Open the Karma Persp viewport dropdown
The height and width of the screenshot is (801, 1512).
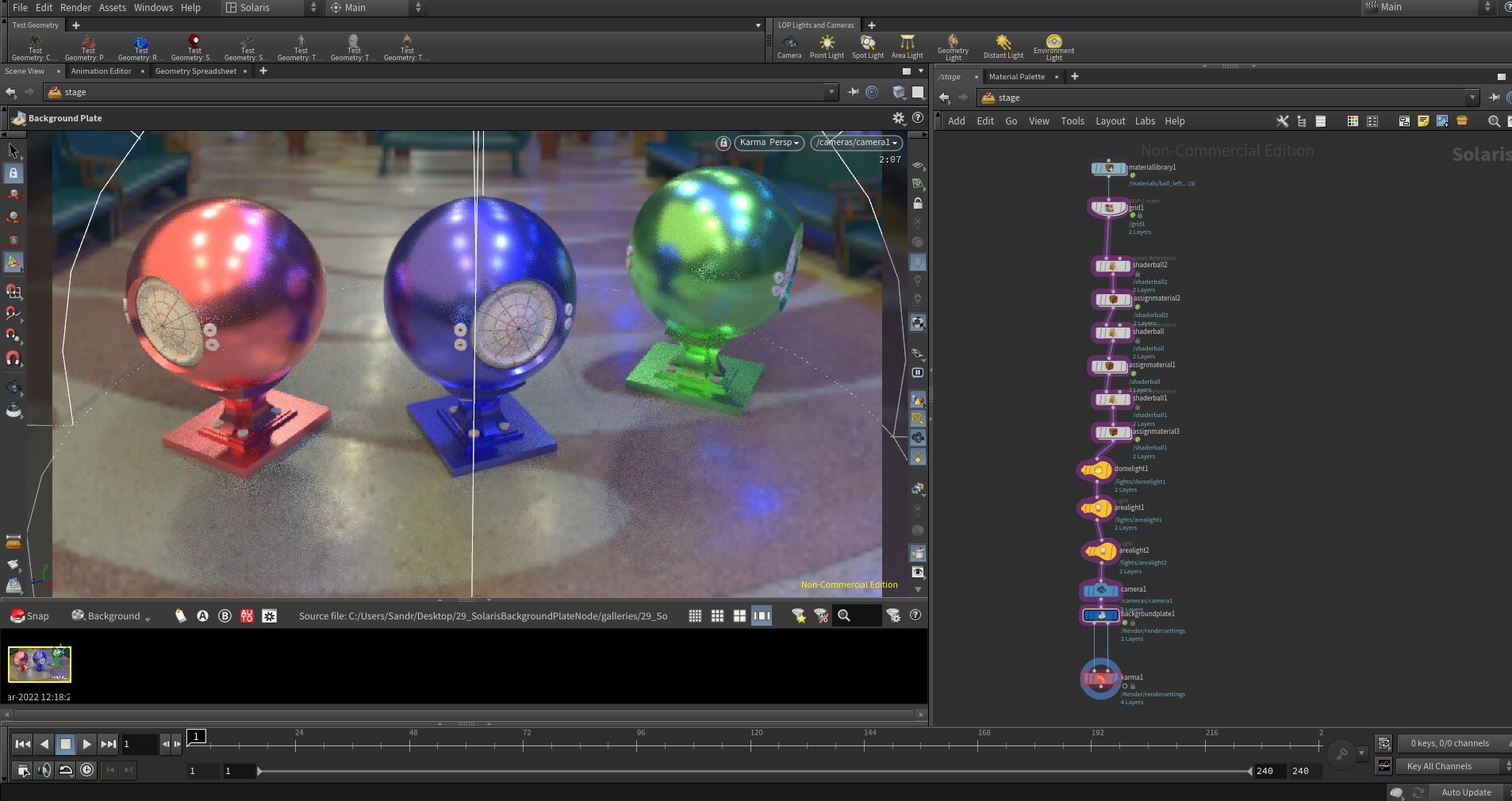pos(767,143)
